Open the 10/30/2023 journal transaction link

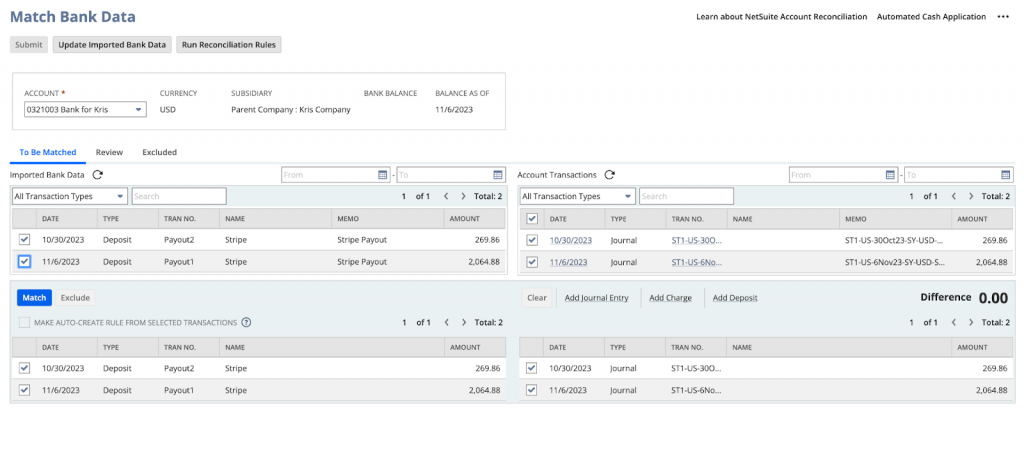click(x=571, y=240)
